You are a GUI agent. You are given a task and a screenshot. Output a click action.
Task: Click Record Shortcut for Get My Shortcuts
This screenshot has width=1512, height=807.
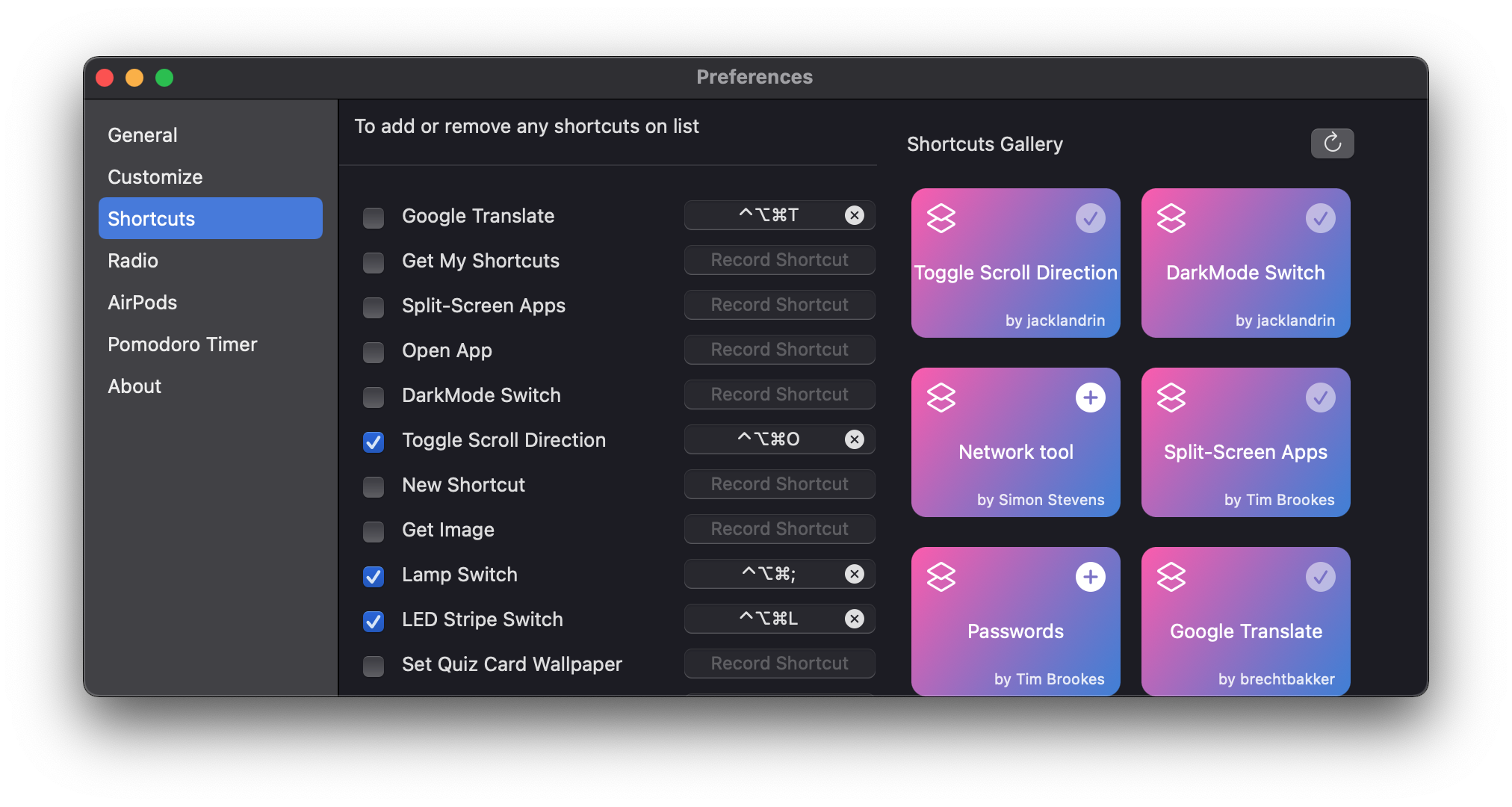pos(779,260)
